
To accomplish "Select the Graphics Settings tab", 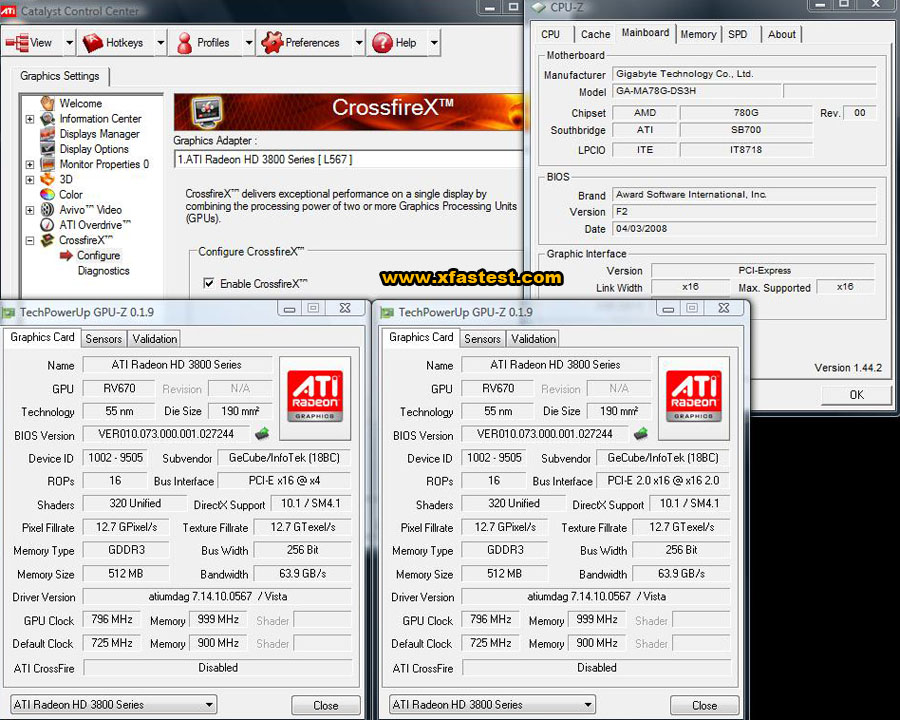I will tap(60, 76).
